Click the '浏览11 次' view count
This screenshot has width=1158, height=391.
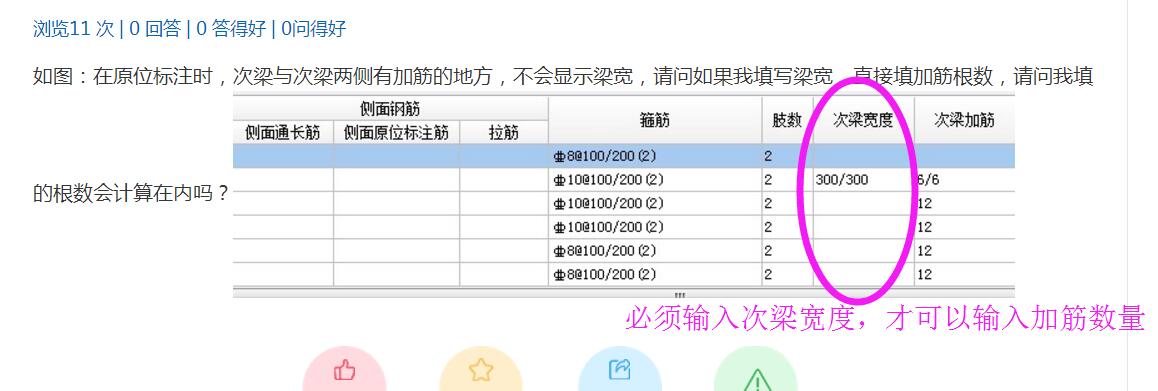click(74, 29)
